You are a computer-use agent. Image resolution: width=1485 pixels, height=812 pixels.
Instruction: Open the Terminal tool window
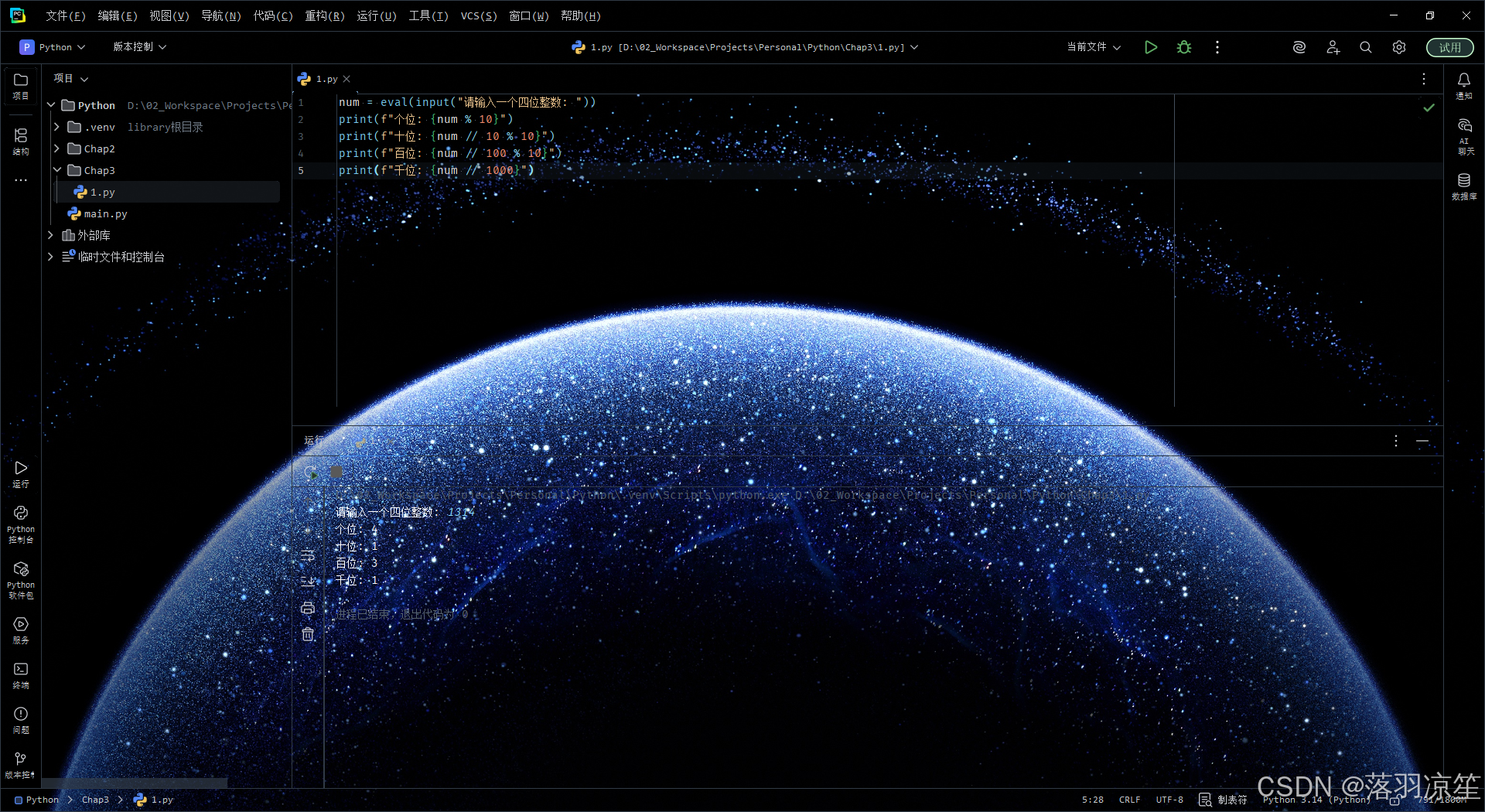pos(21,675)
